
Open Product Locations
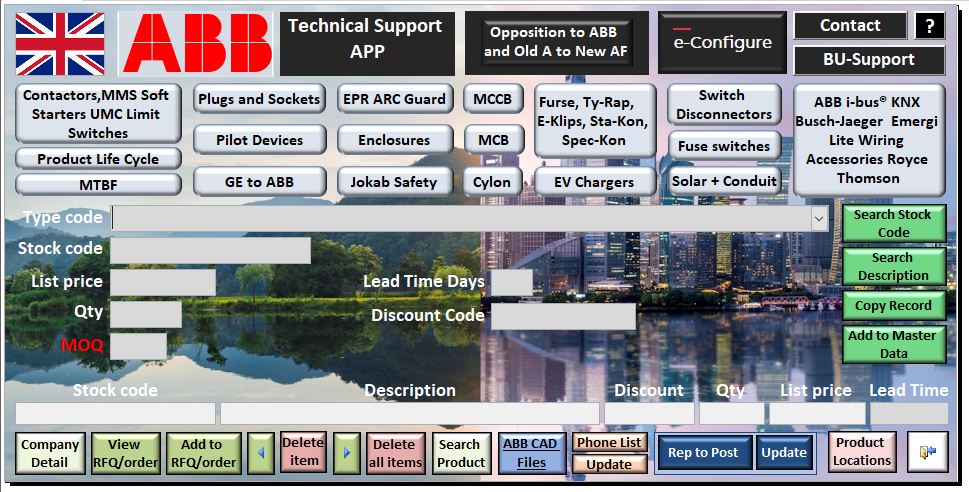click(x=862, y=452)
